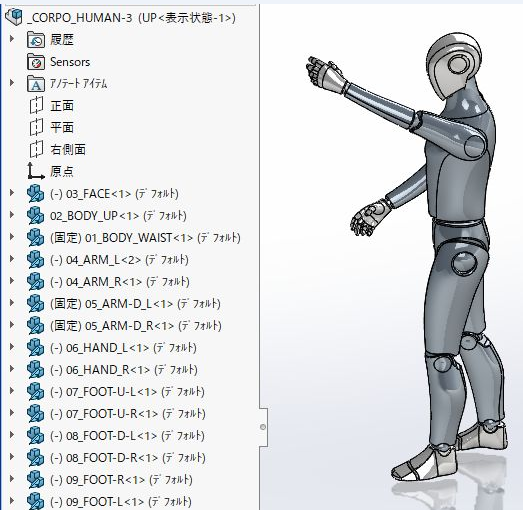The image size is (523, 510).
Task: Select the (-) 03_FACE<1> row text
Action: click(114, 194)
